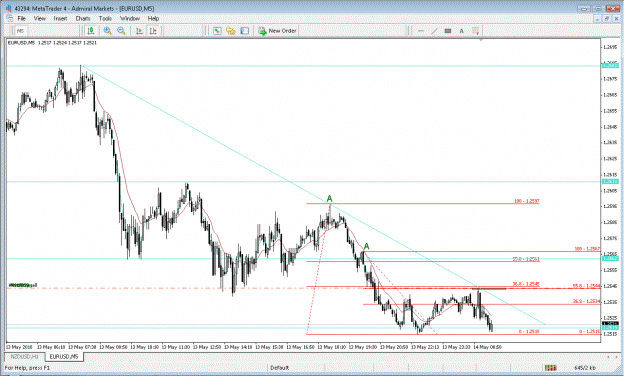625x376 pixels.
Task: Click the For Help, press F1 status text
Action: click(x=28, y=368)
